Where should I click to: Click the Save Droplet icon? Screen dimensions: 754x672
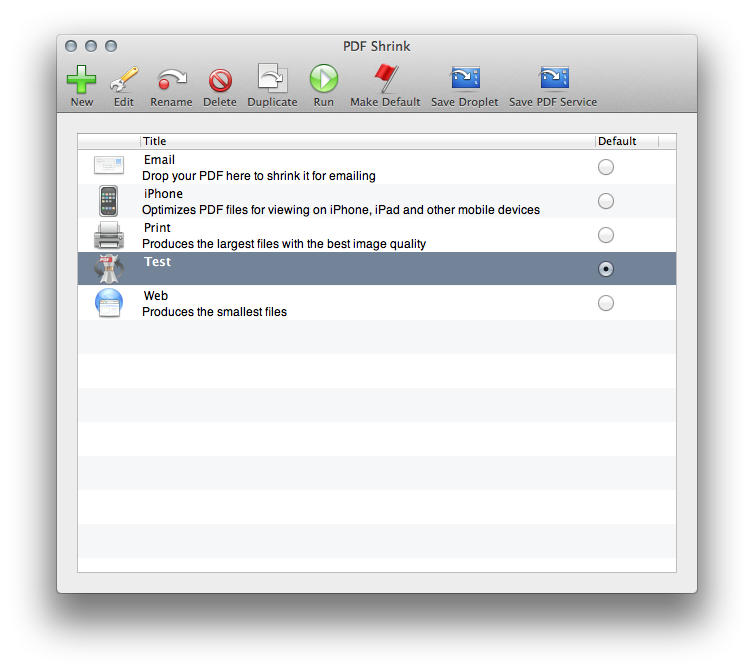click(x=465, y=78)
